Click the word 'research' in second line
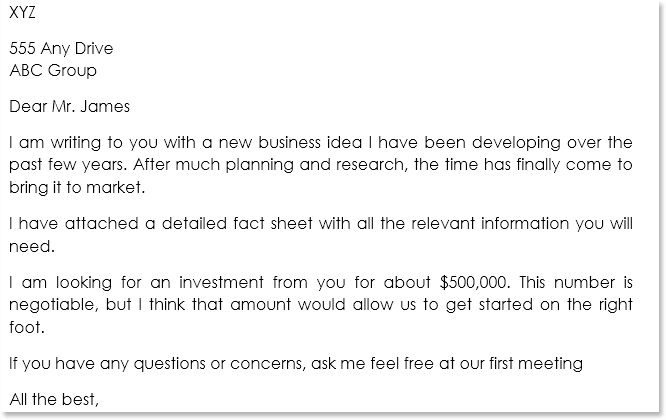Image resolution: width=666 pixels, height=420 pixels. [x=372, y=165]
